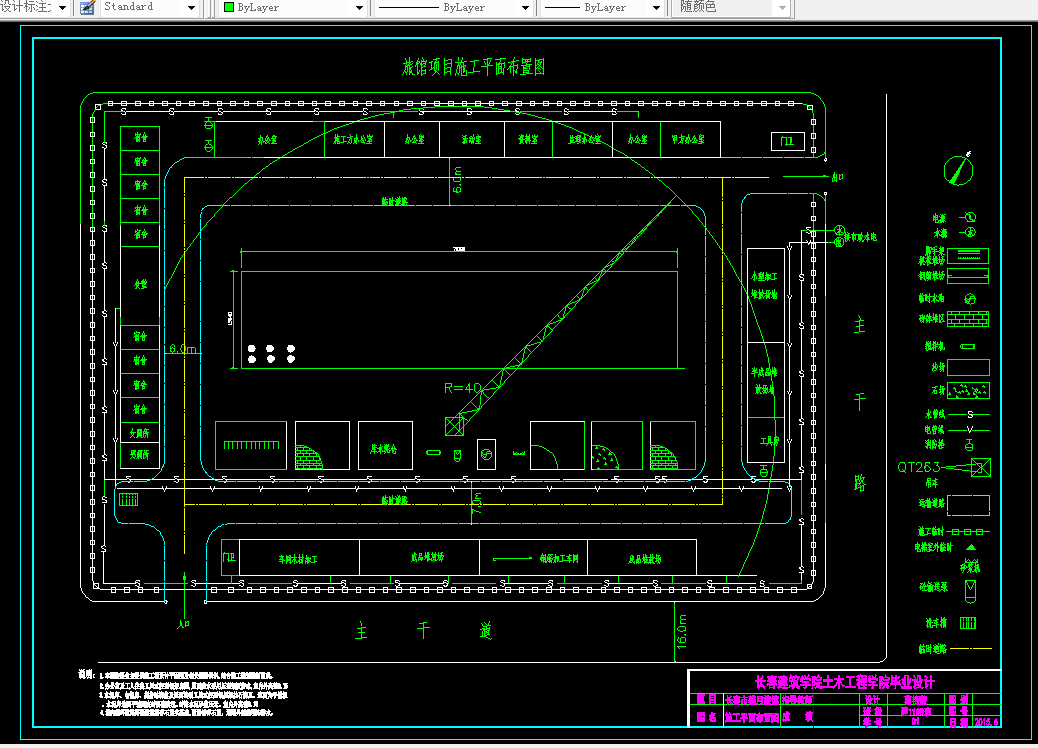Select the 资料室 room label
This screenshot has width=1038, height=748.
coord(528,140)
